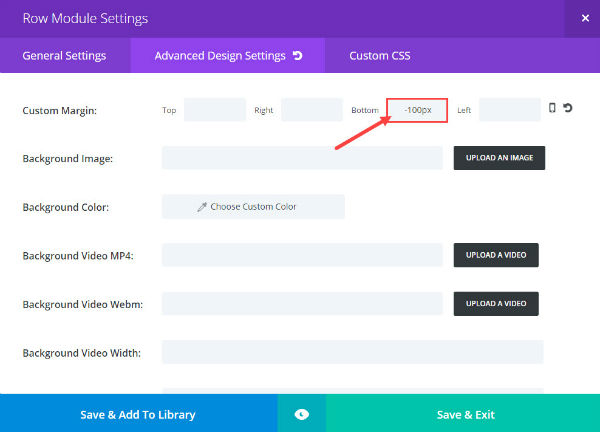
Task: Click the mobile responsive icon for margin
Action: 552,108
